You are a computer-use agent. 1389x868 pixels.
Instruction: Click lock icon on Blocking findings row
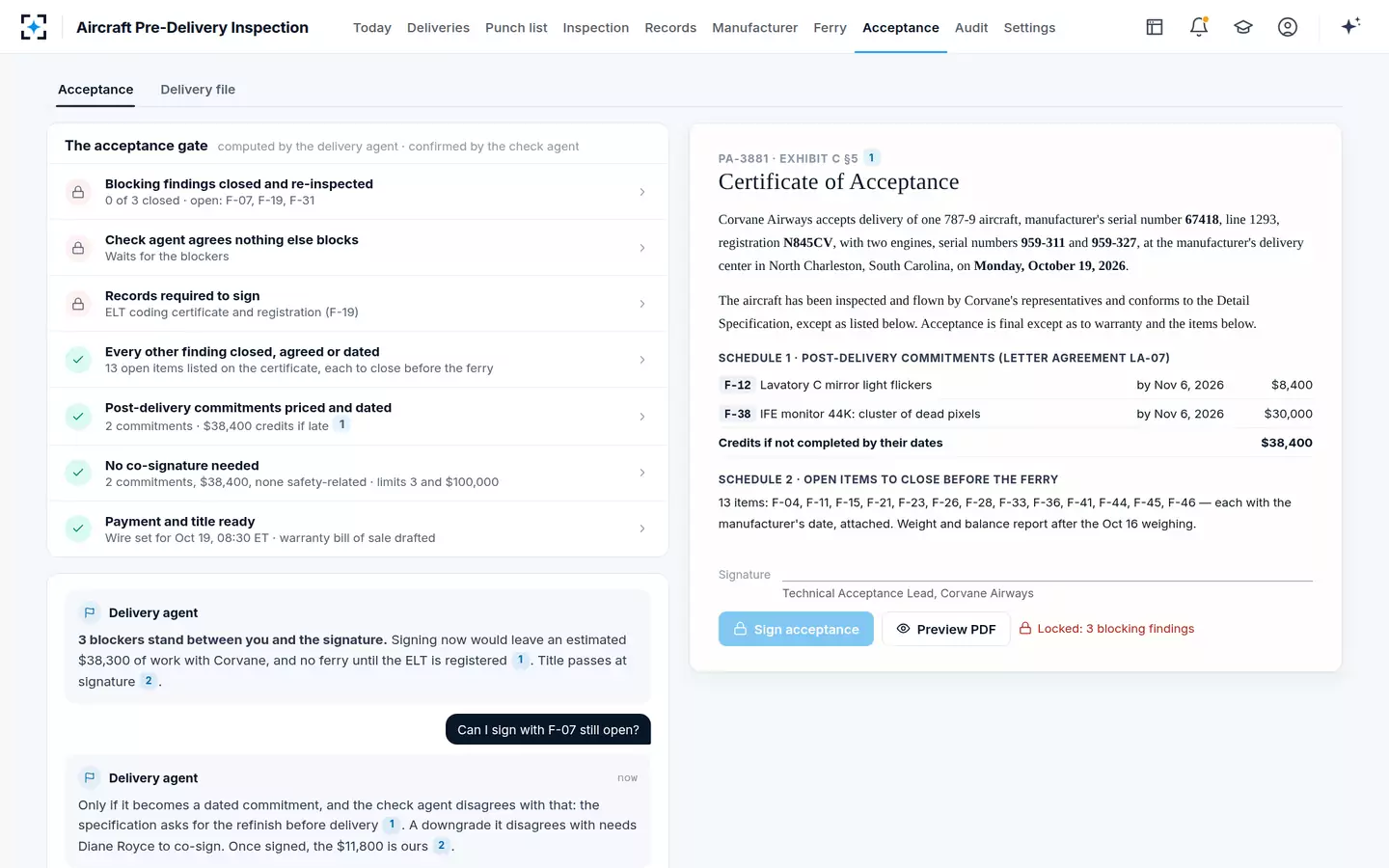(78, 192)
